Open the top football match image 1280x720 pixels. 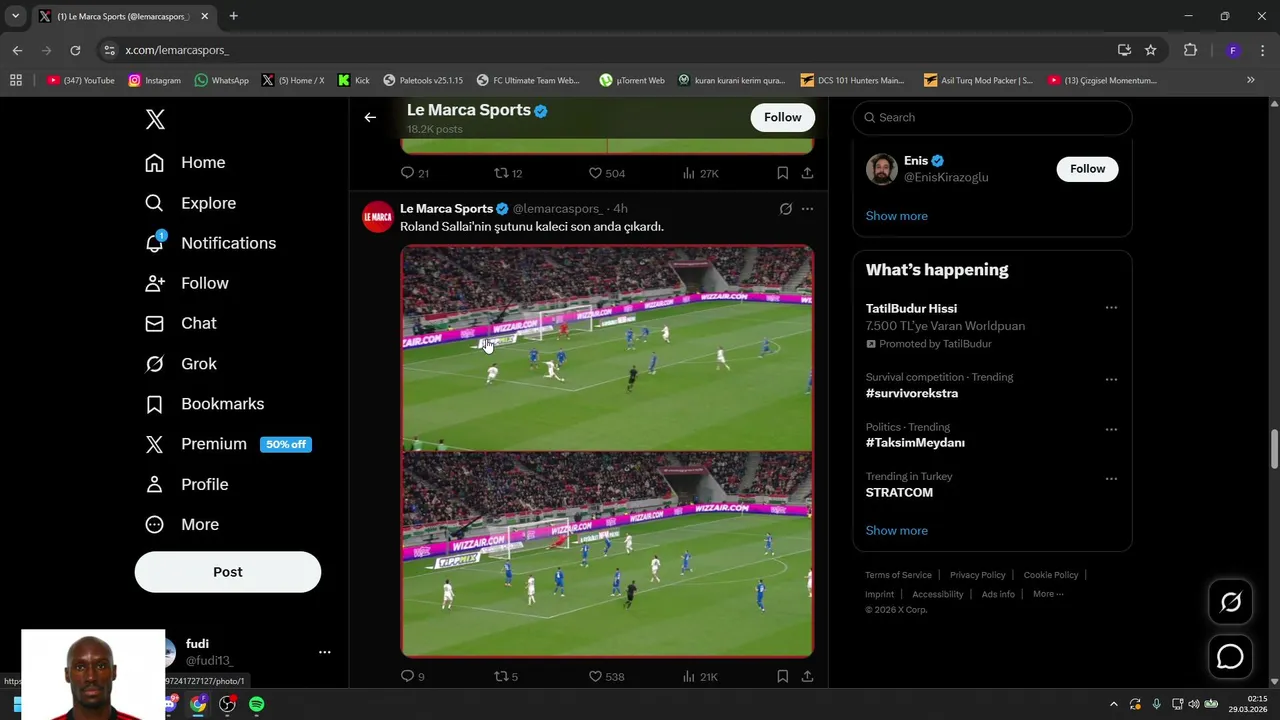[607, 348]
